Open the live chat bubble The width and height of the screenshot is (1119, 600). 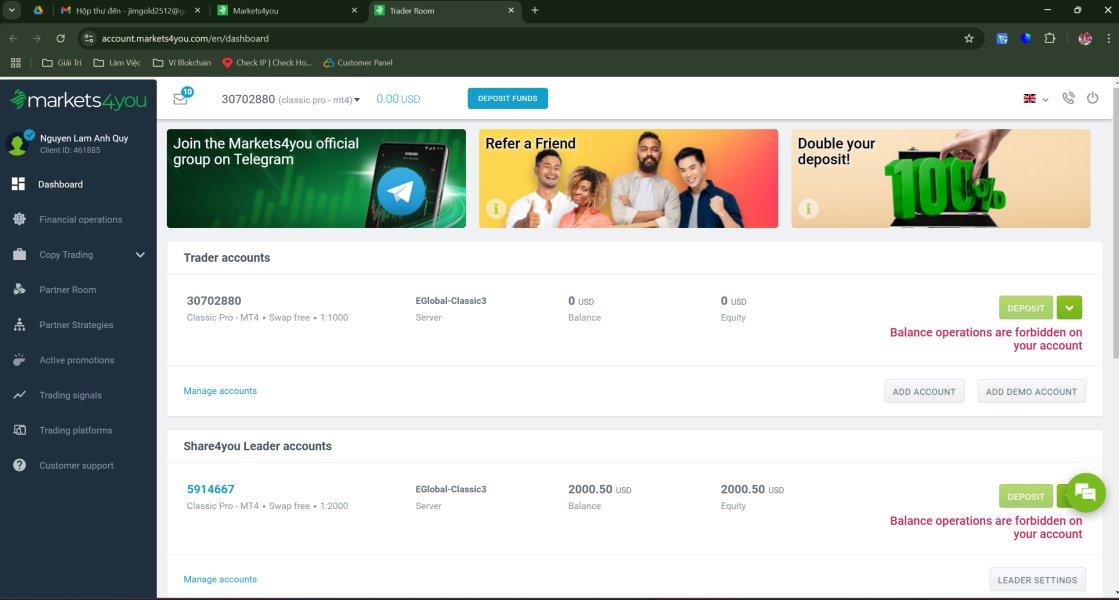[x=1085, y=492]
